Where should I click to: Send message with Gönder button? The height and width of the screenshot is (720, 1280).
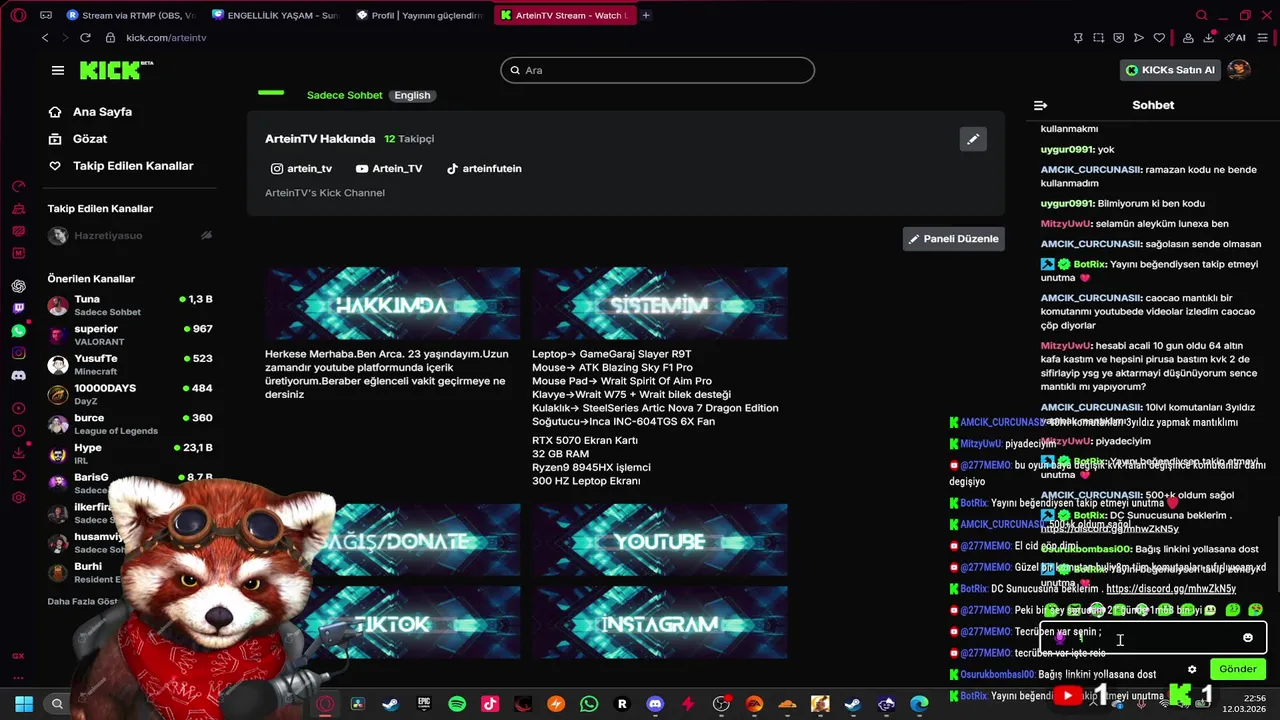point(1237,669)
